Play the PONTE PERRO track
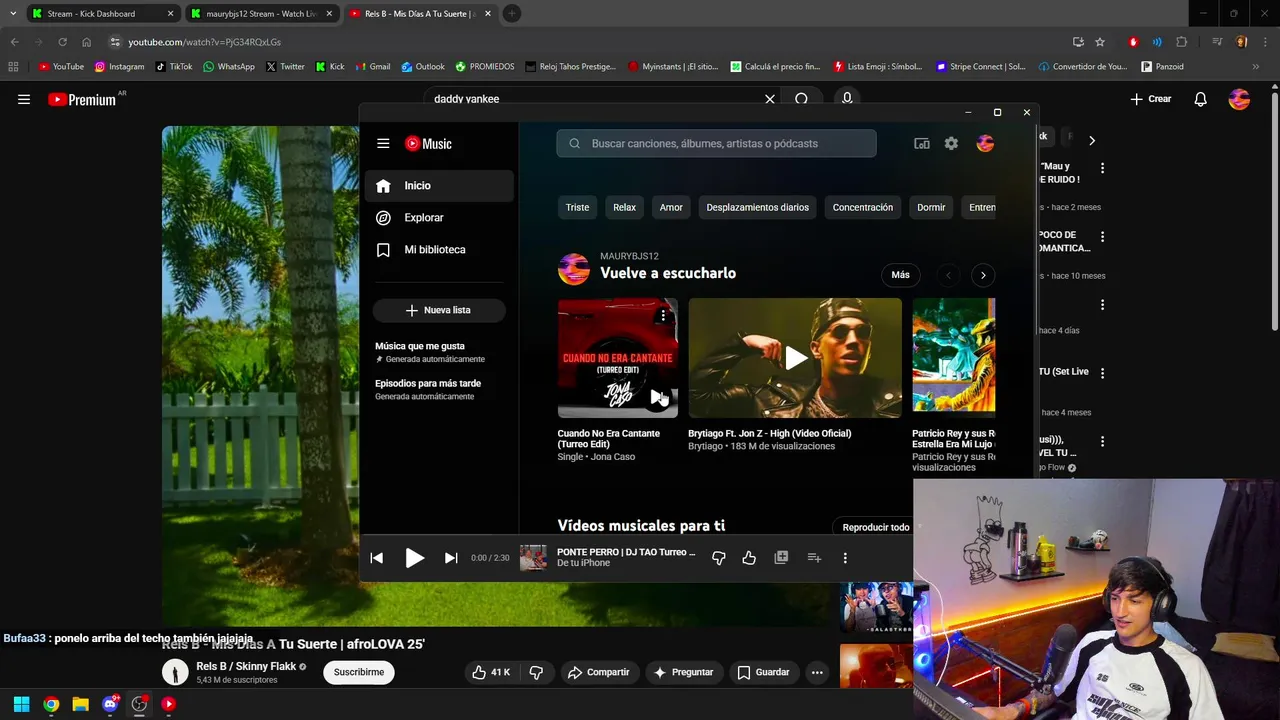Viewport: 1280px width, 720px height. click(414, 558)
